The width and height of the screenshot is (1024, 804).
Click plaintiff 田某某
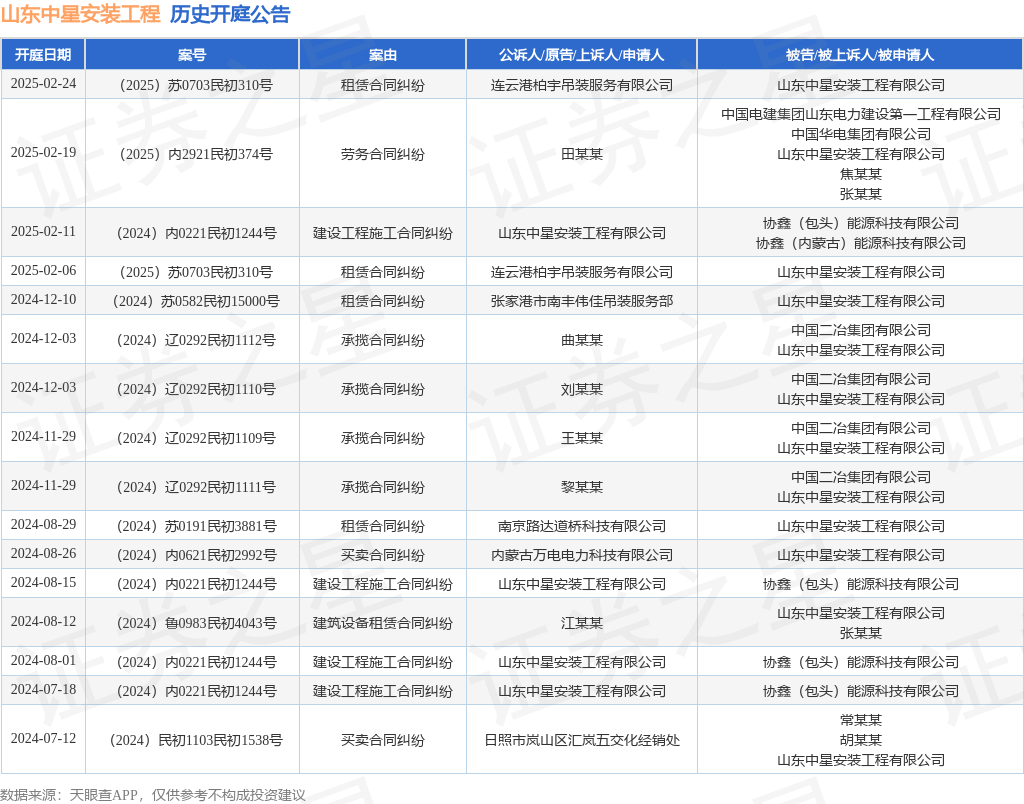pyautogui.click(x=581, y=154)
